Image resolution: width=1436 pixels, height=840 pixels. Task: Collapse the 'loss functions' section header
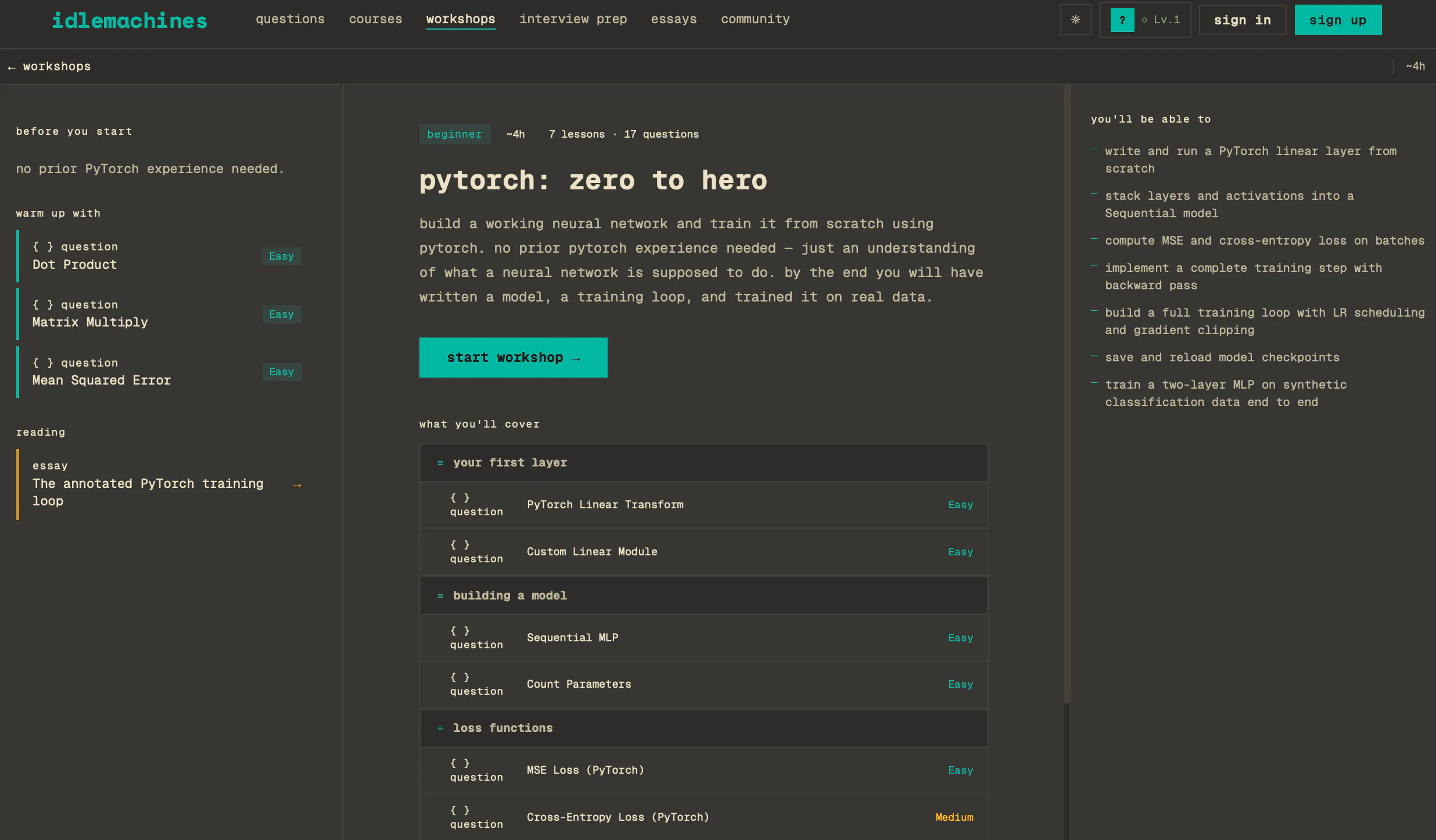click(x=703, y=728)
